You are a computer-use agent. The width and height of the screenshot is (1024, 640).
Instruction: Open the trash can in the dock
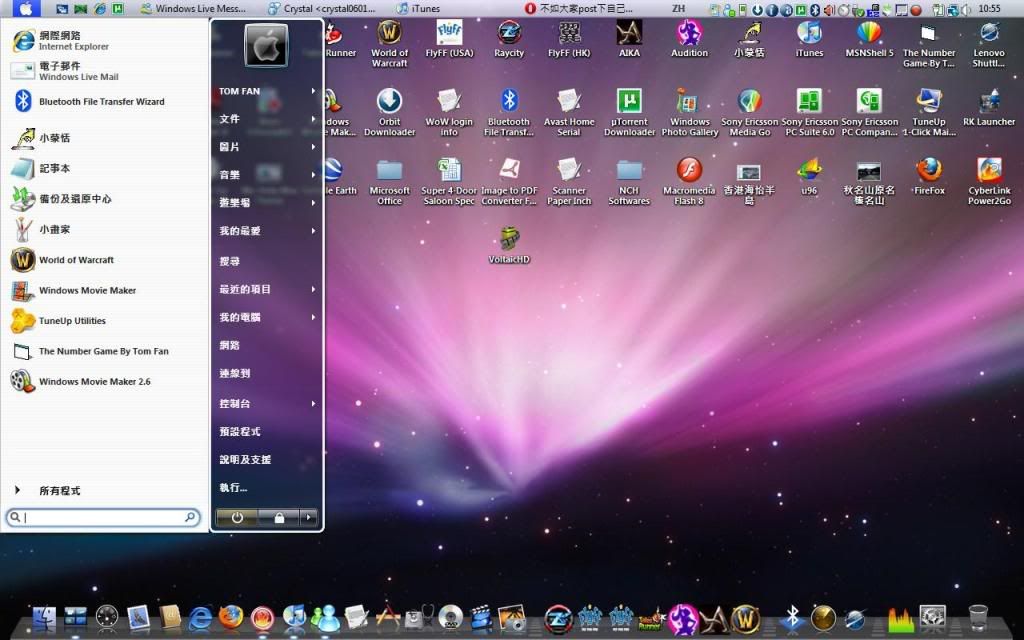pyautogui.click(x=978, y=617)
